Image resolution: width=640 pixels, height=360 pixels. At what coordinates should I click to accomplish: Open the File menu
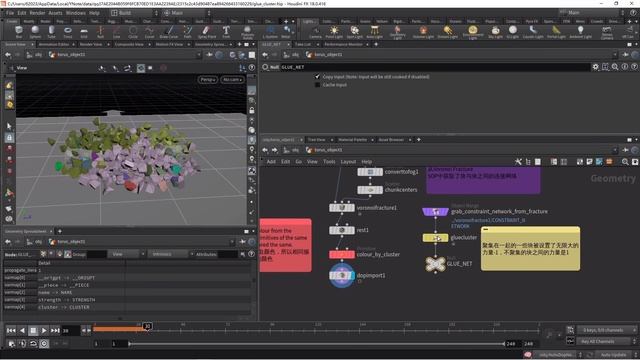click(10, 13)
